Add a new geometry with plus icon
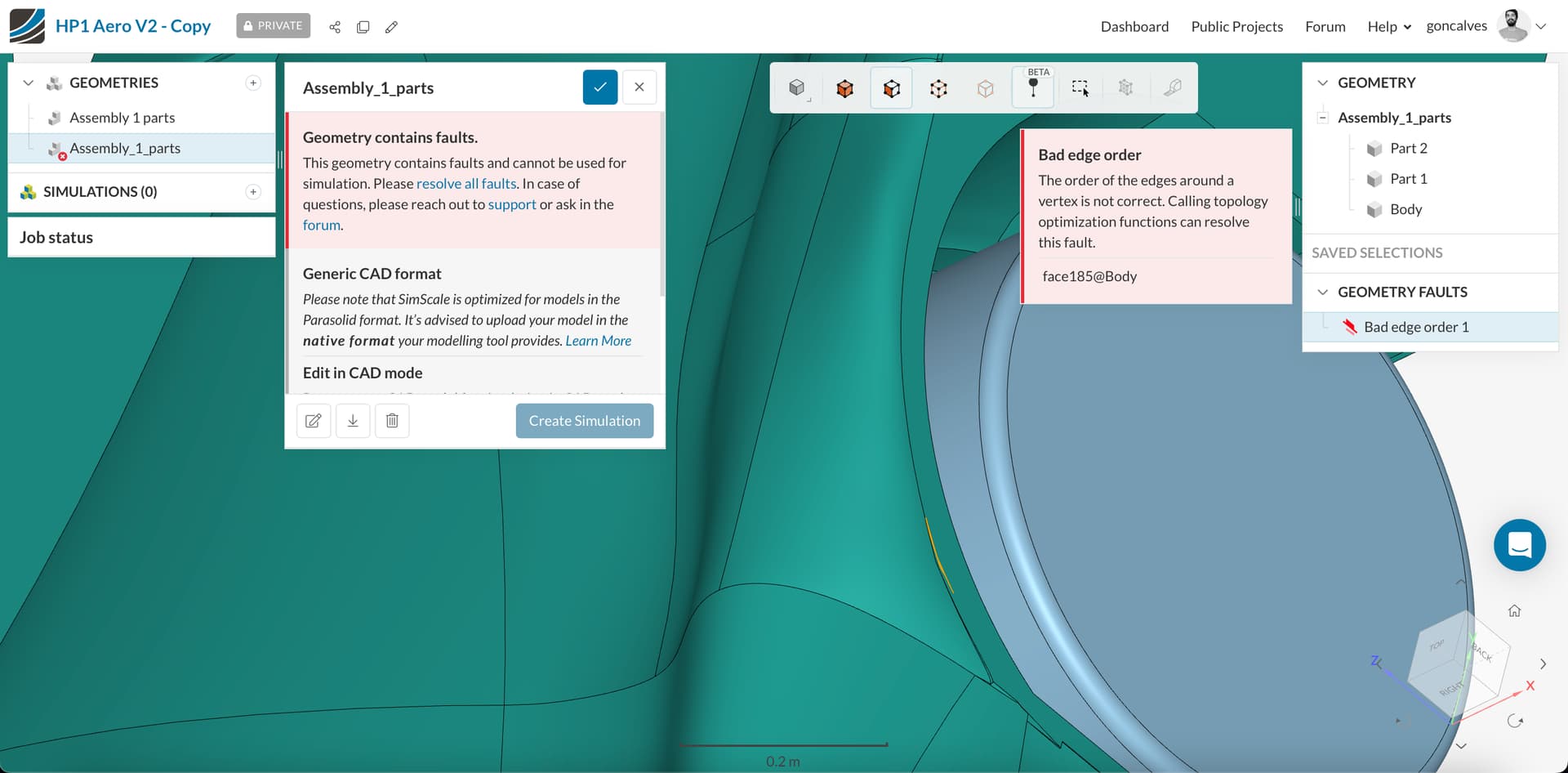 [x=253, y=83]
